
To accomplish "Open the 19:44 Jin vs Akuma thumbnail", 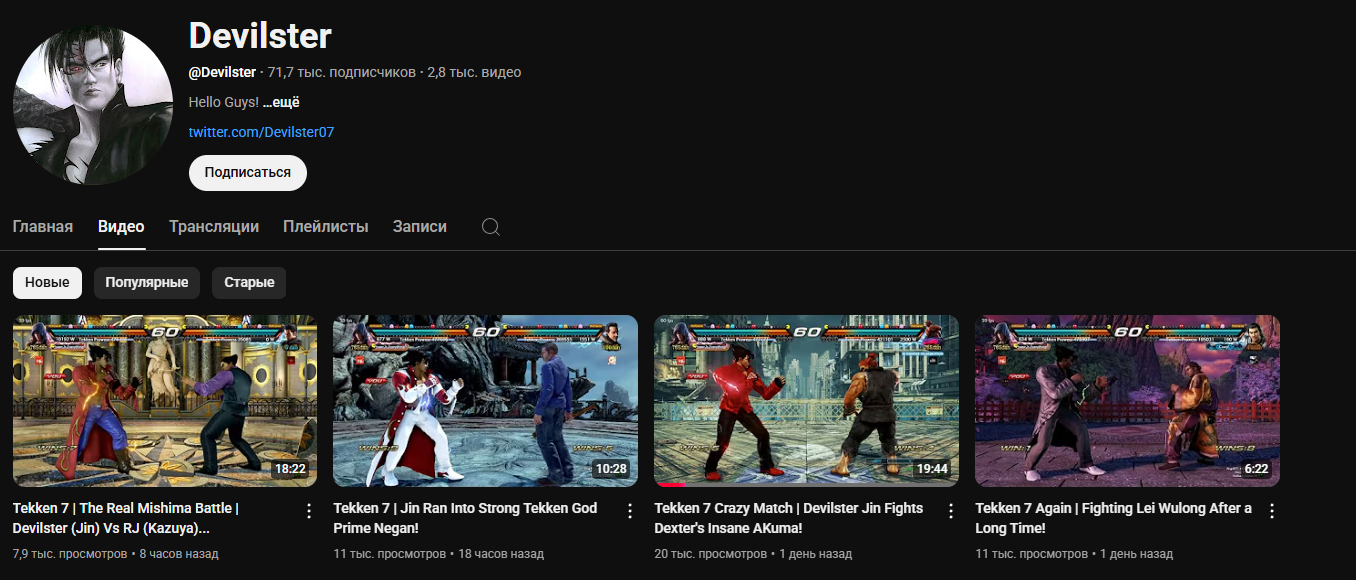I will click(x=806, y=401).
